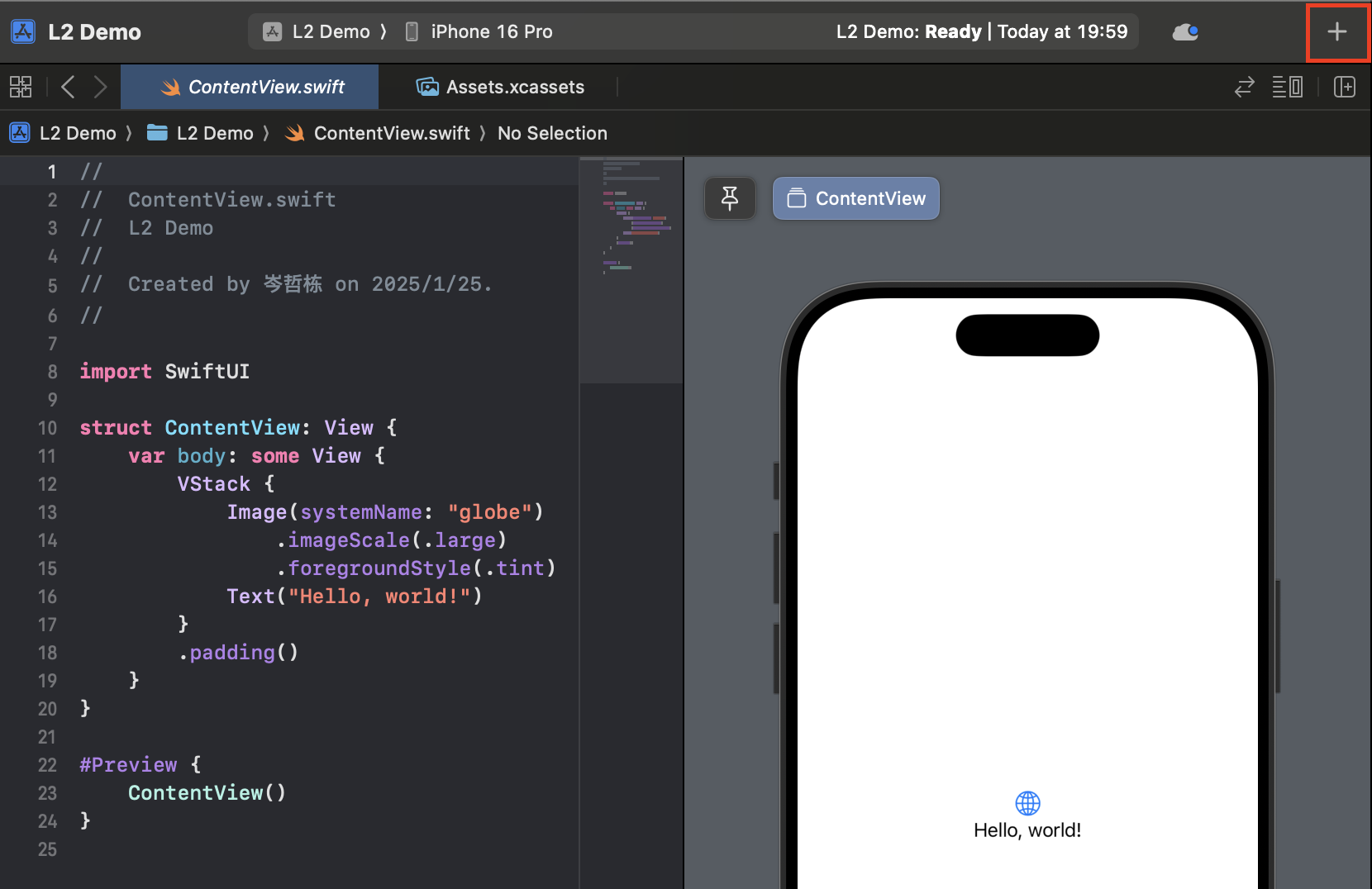Open the adjust editor options icon
Image resolution: width=1372 pixels, height=889 pixels.
point(1287,87)
